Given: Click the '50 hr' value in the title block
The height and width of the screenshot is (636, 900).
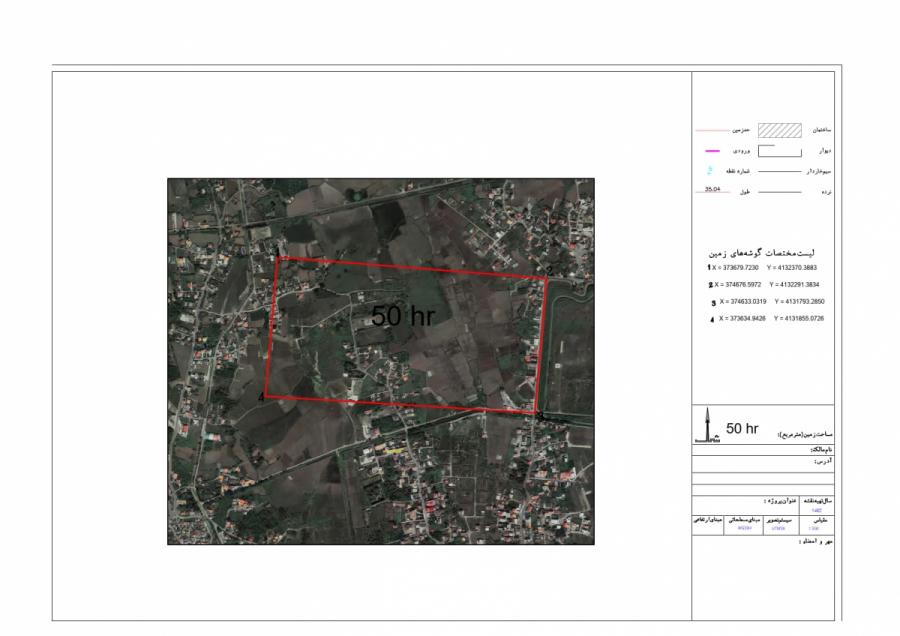Looking at the screenshot, I should [x=742, y=428].
